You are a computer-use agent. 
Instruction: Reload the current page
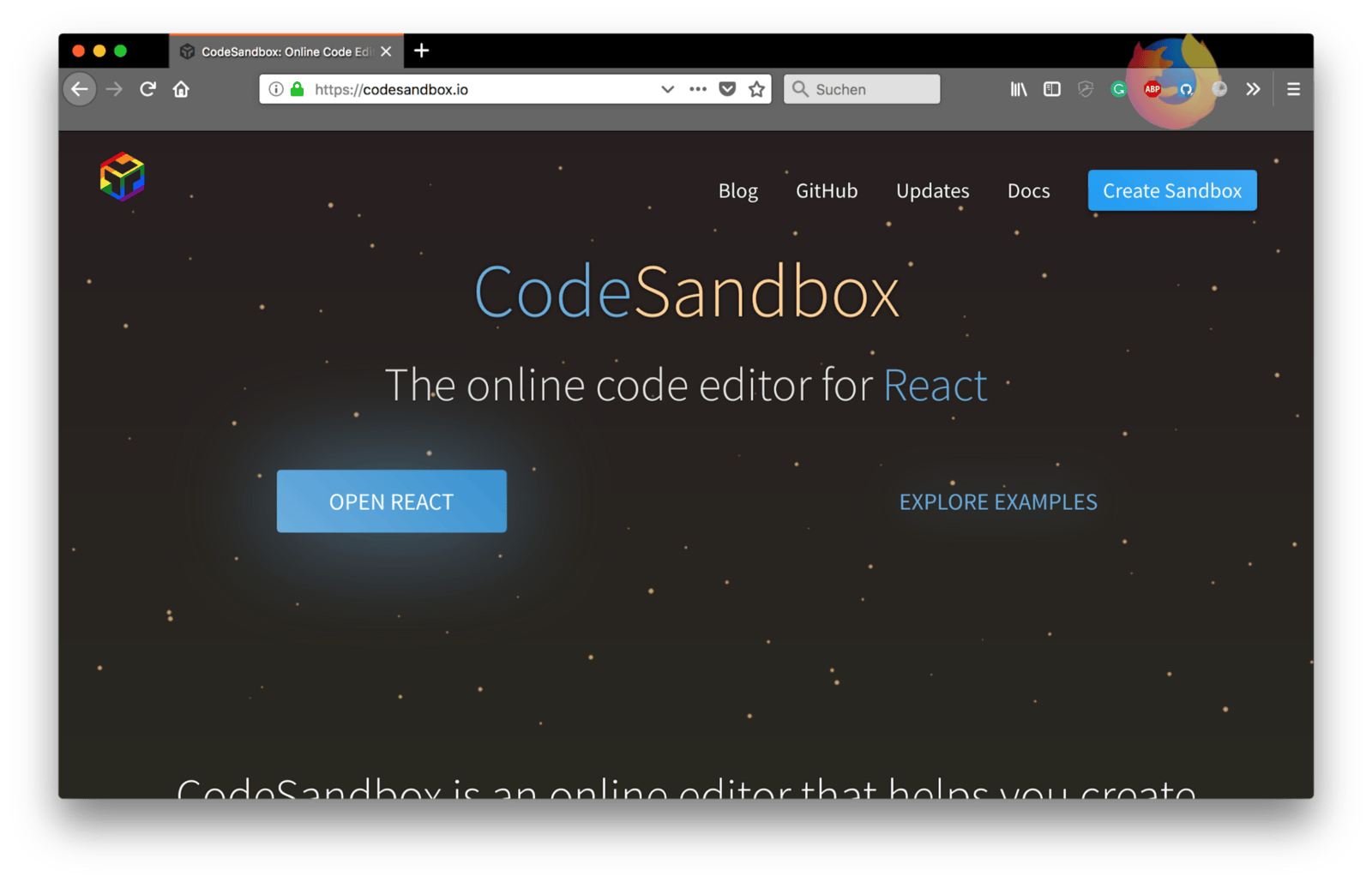pyautogui.click(x=147, y=89)
